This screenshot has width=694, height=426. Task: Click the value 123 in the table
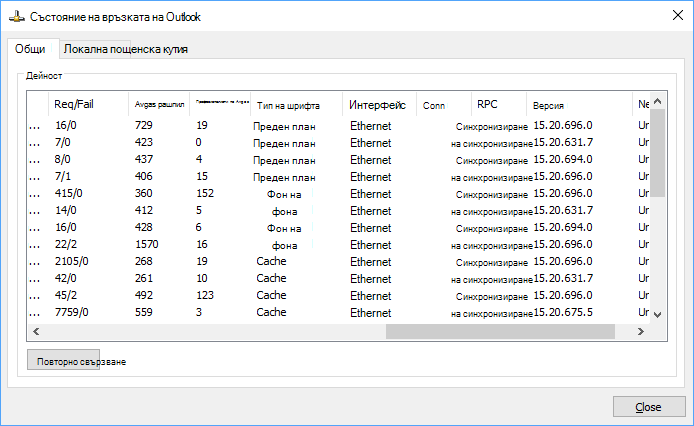pyautogui.click(x=205, y=295)
